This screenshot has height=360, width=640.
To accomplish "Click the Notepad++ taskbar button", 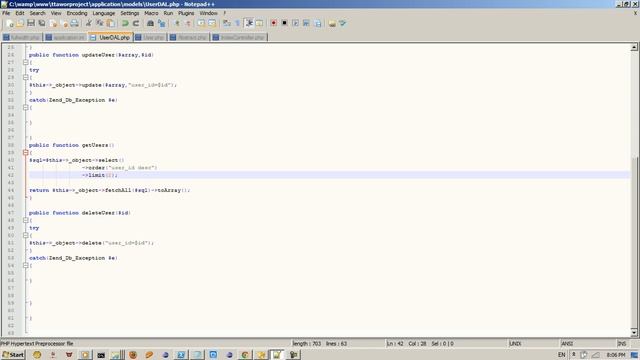I will [x=276, y=355].
